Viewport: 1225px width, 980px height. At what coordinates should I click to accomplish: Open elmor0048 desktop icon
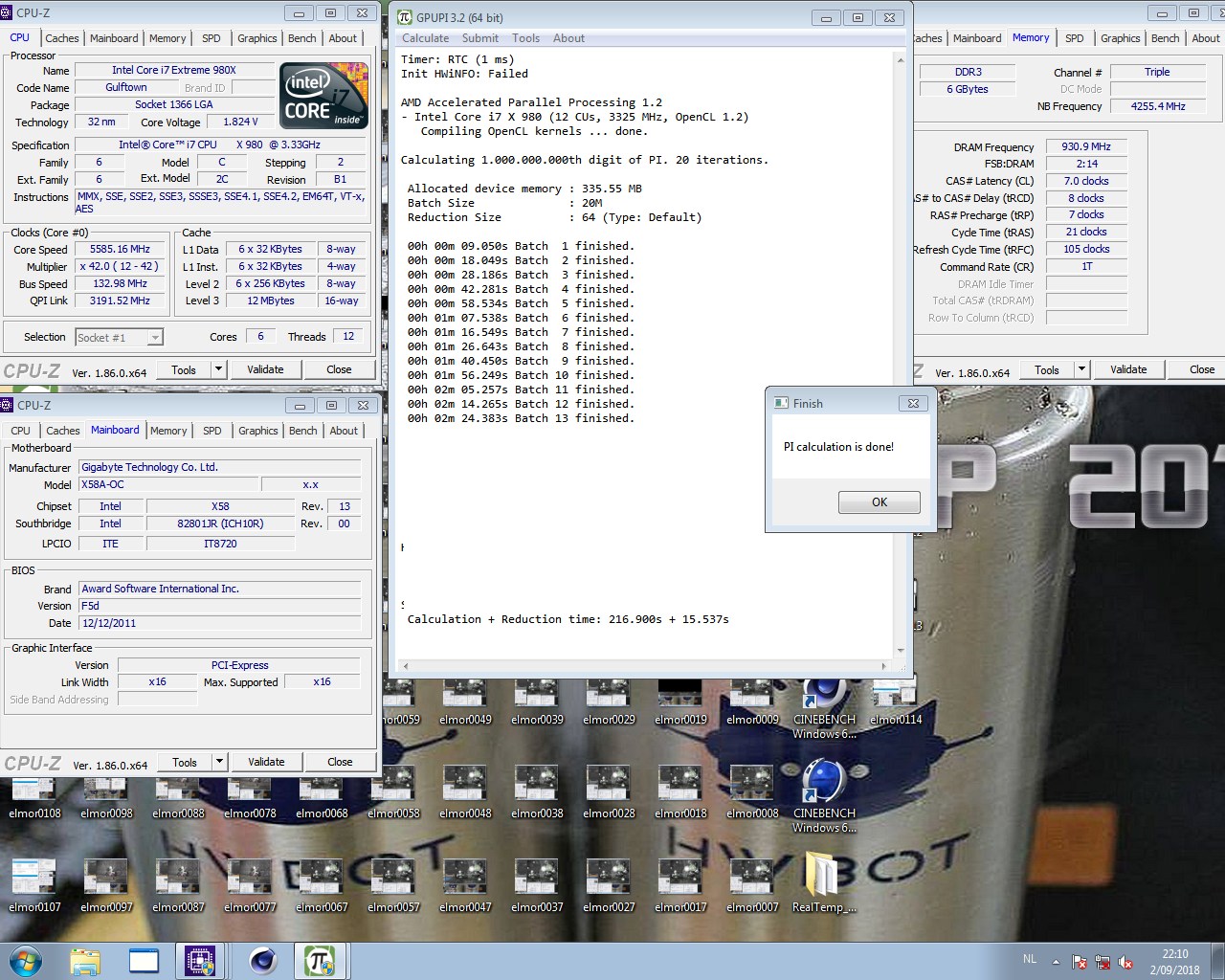pyautogui.click(x=465, y=794)
